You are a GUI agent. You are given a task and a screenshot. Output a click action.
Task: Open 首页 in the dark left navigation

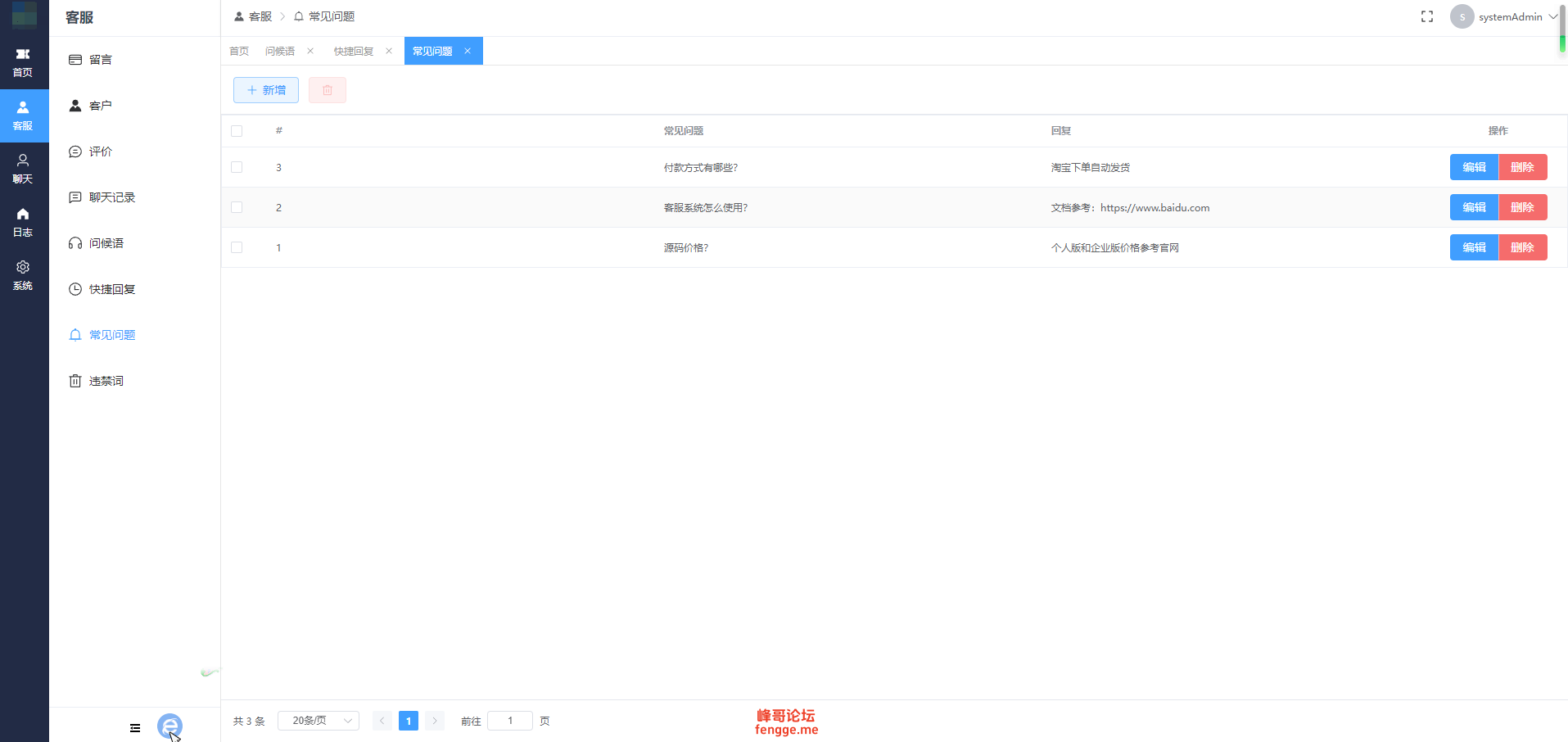23,62
